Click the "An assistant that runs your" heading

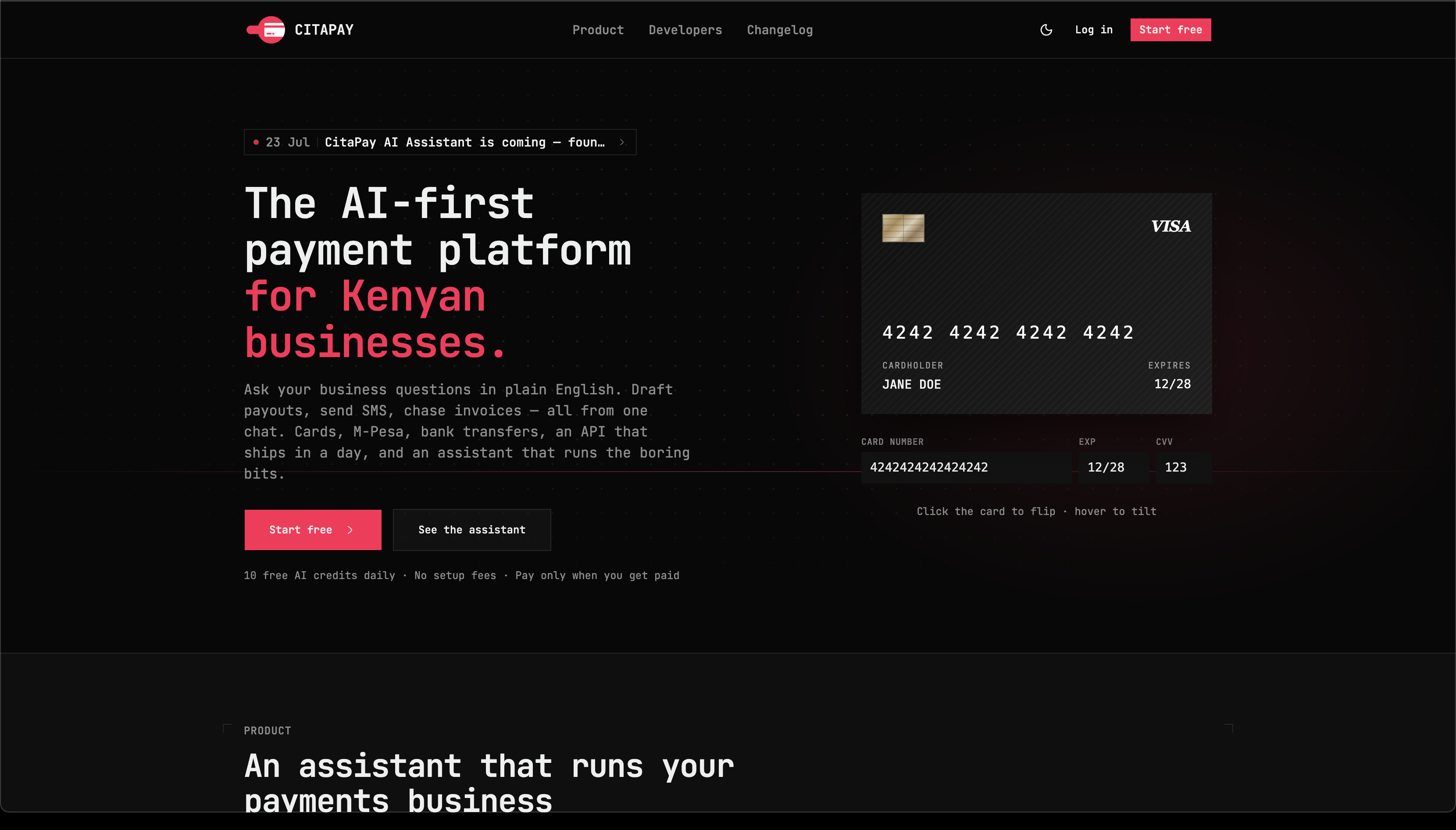(489, 766)
